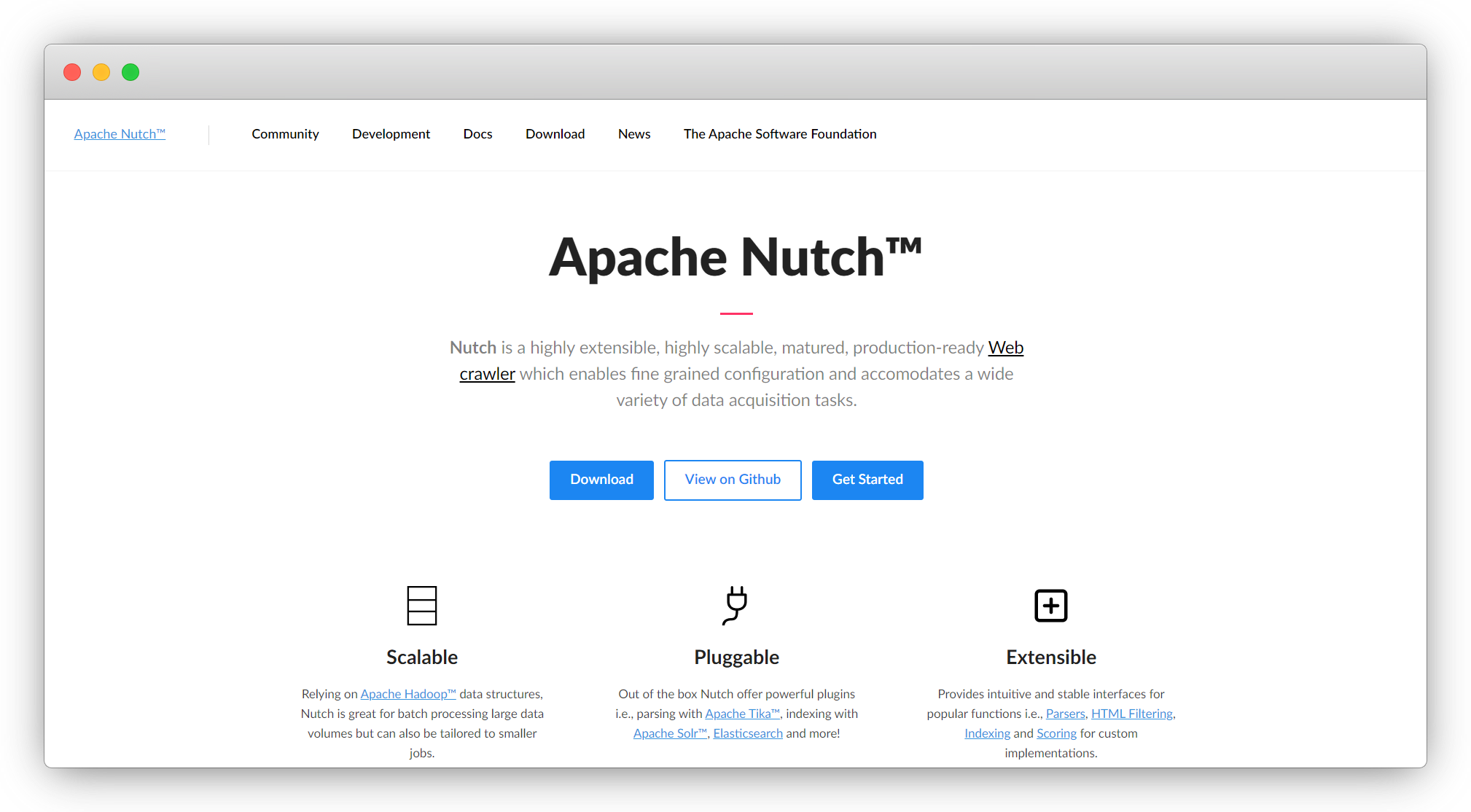Open the Docs menu item
Viewport: 1471px width, 812px height.
tap(477, 134)
